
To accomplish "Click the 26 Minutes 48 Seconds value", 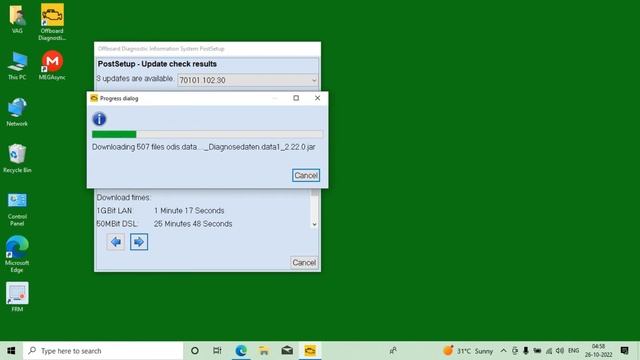I will point(193,224).
